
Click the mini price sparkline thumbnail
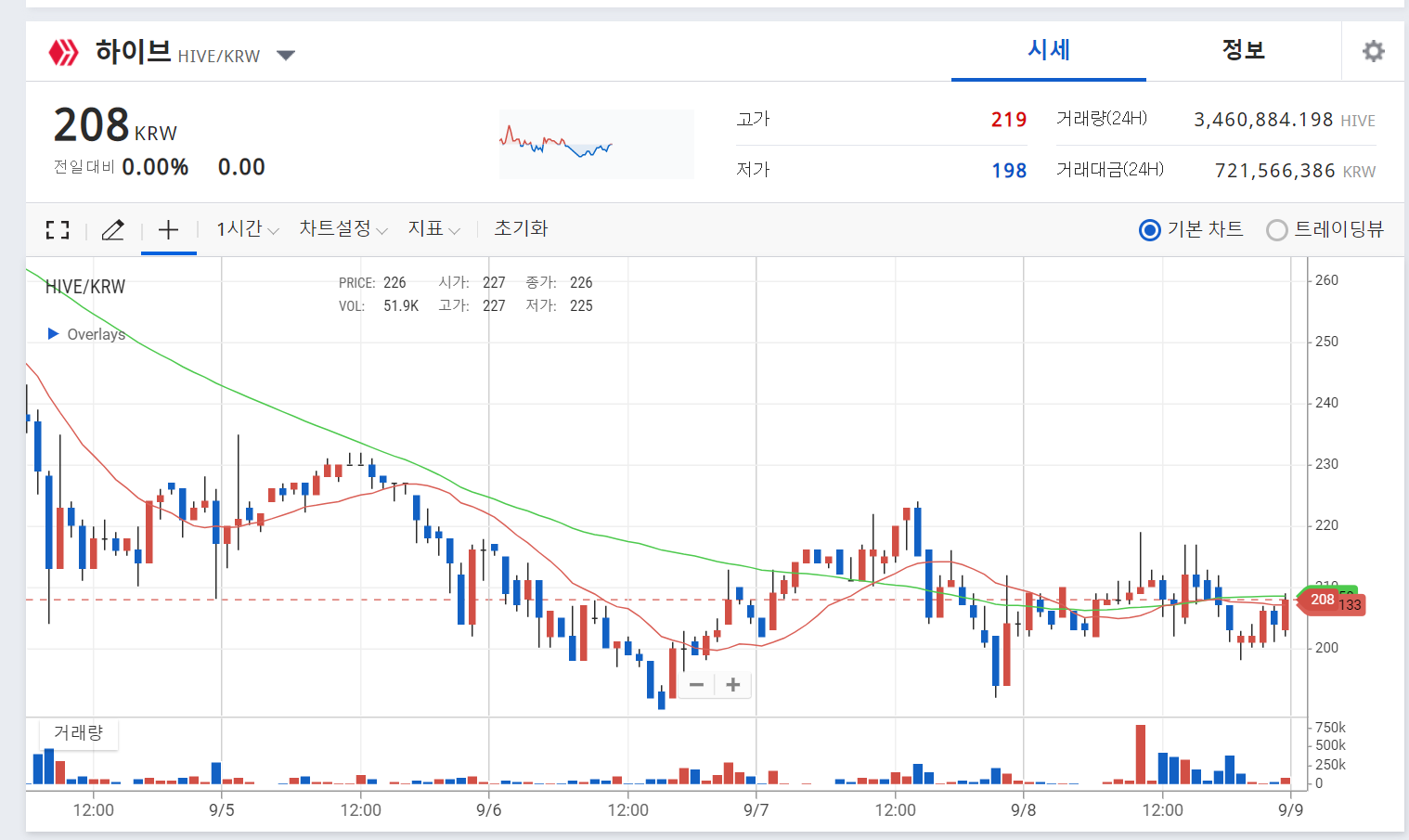coord(596,144)
